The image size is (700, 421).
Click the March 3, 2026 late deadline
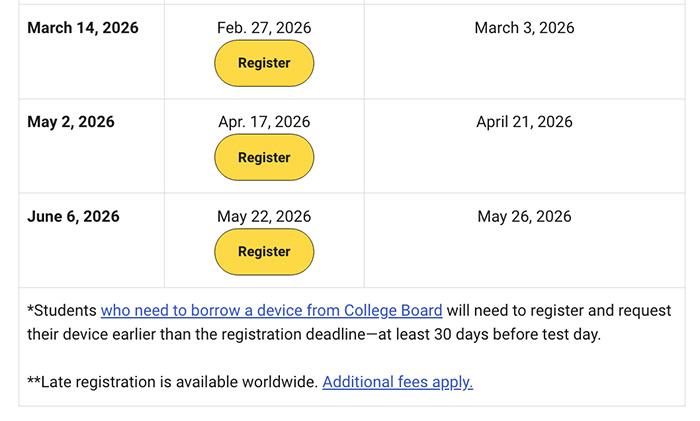[x=524, y=28]
